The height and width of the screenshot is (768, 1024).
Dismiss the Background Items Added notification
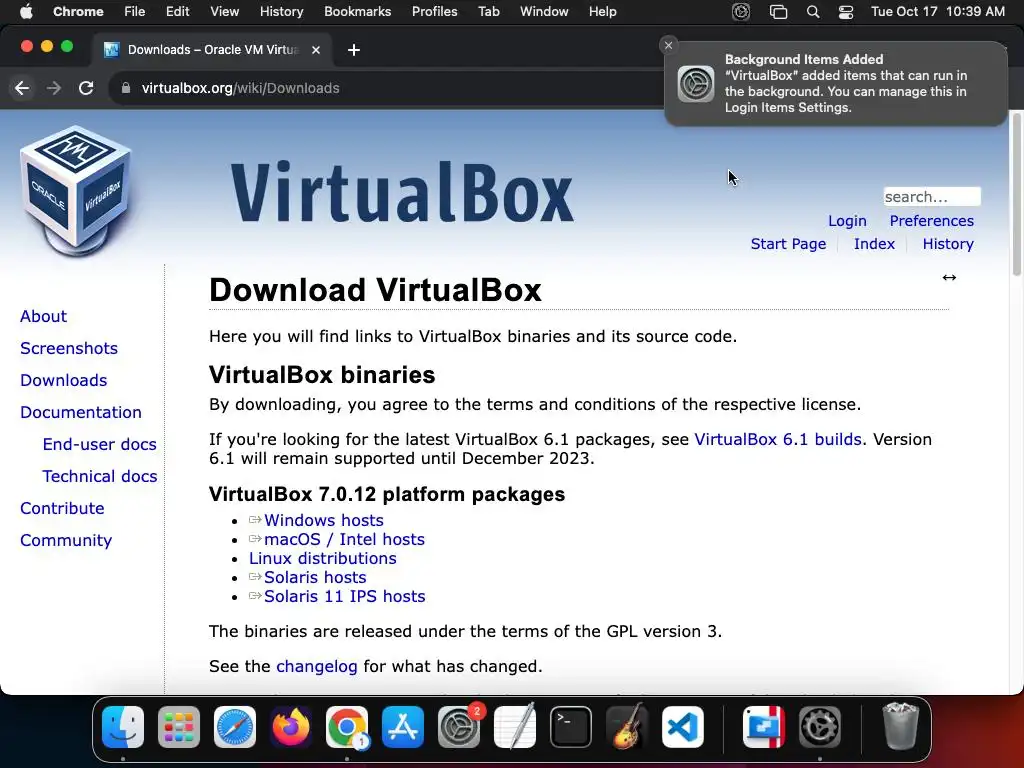668,45
